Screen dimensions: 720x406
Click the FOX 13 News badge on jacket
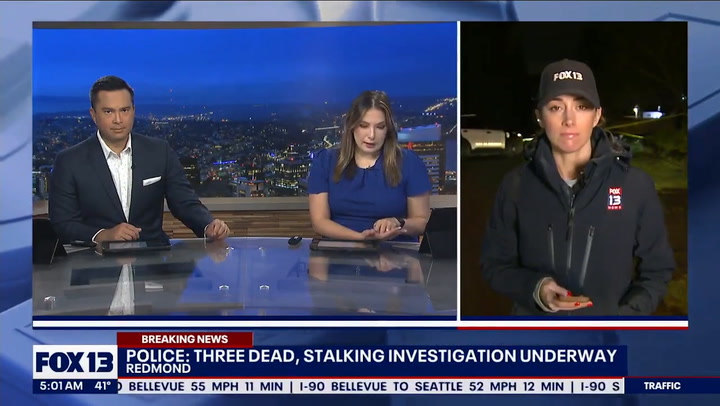(x=614, y=198)
